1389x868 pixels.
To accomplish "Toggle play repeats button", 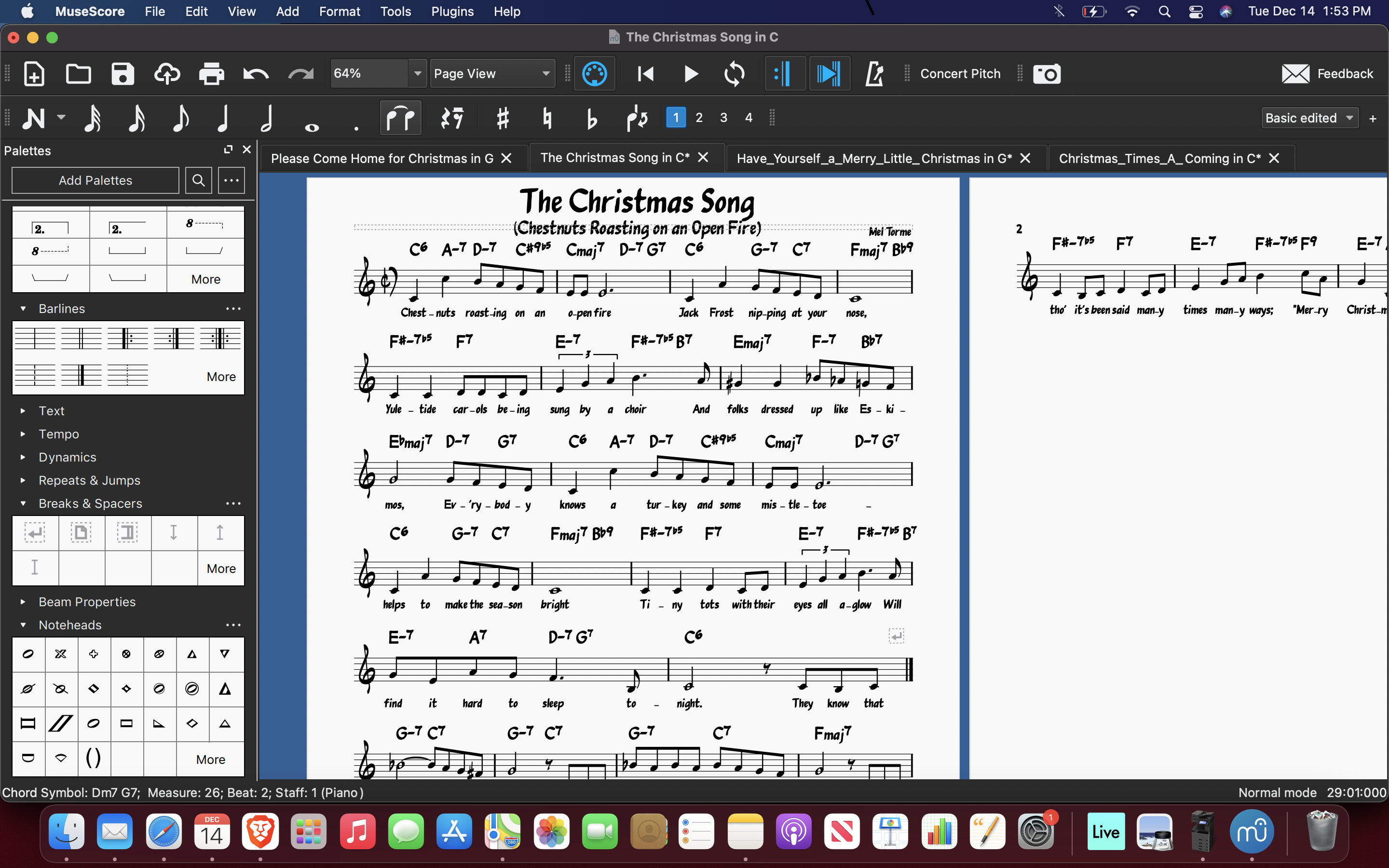I will [784, 74].
